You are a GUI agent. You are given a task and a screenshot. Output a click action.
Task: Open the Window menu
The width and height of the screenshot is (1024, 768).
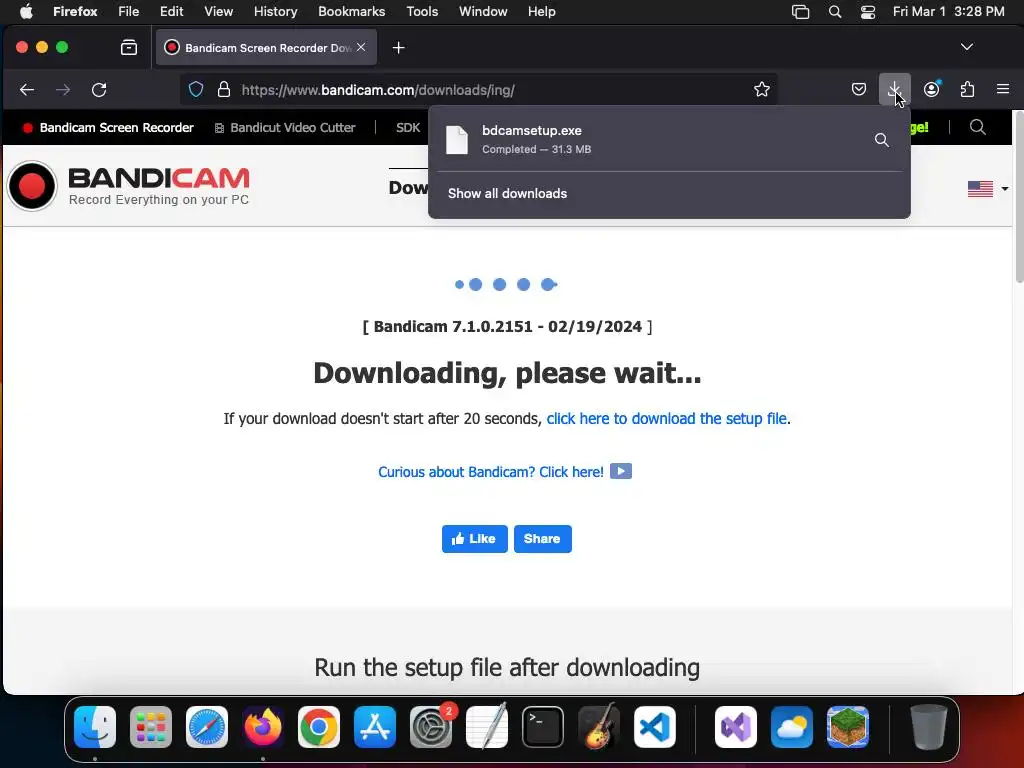(483, 12)
